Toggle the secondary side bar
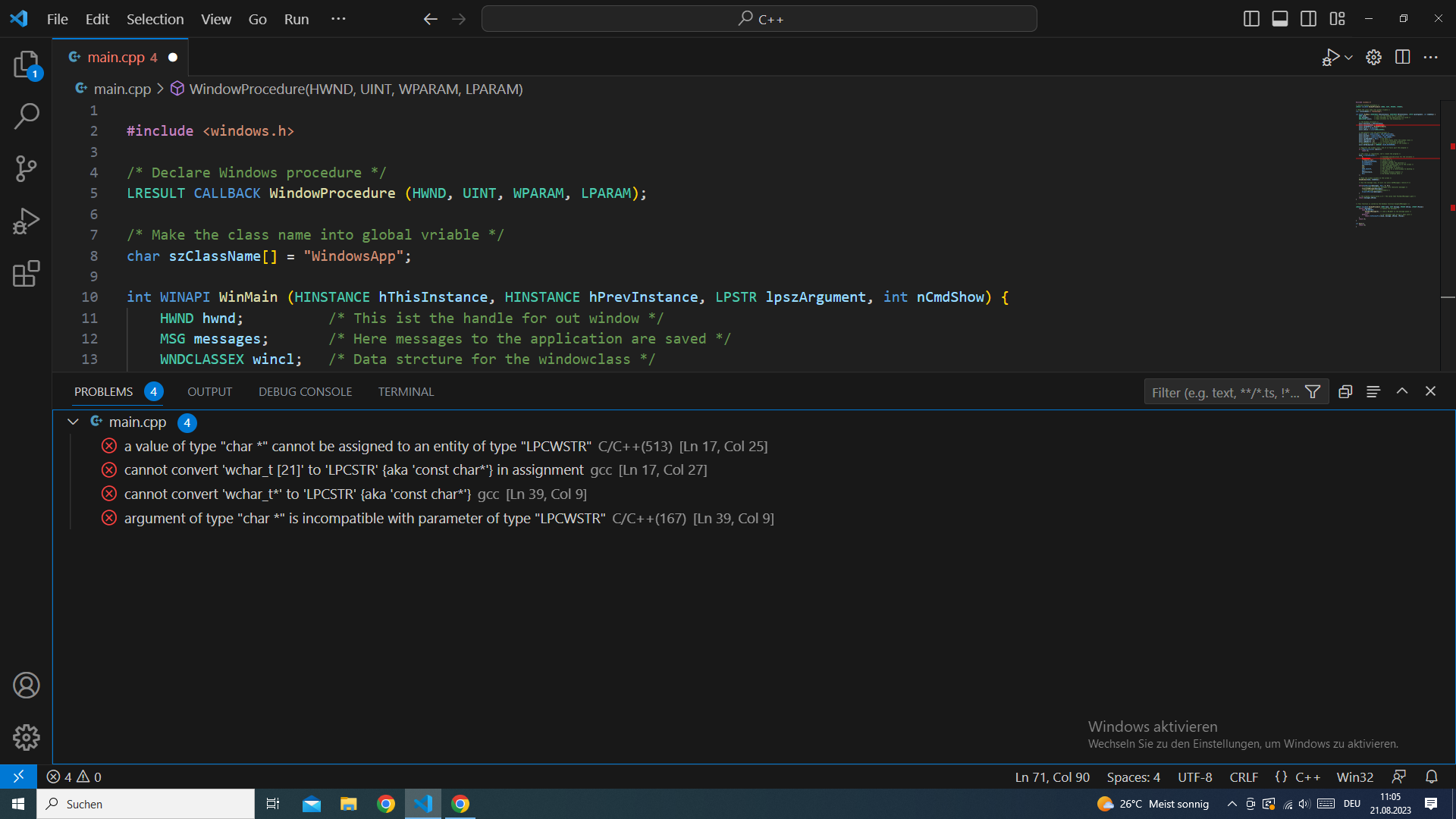 coord(1308,18)
